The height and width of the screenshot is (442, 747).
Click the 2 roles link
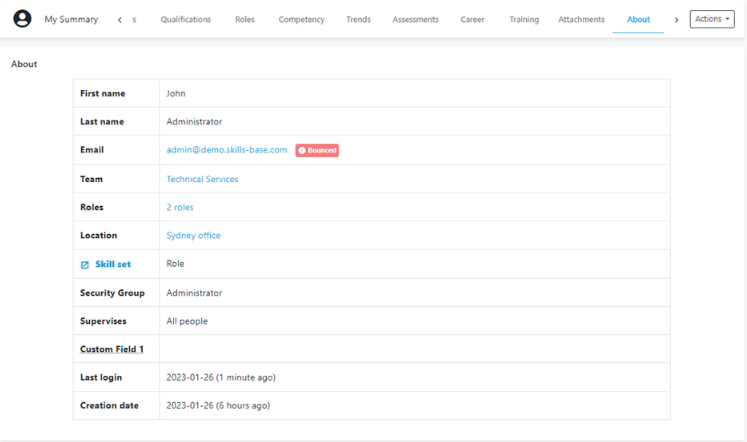coord(180,208)
